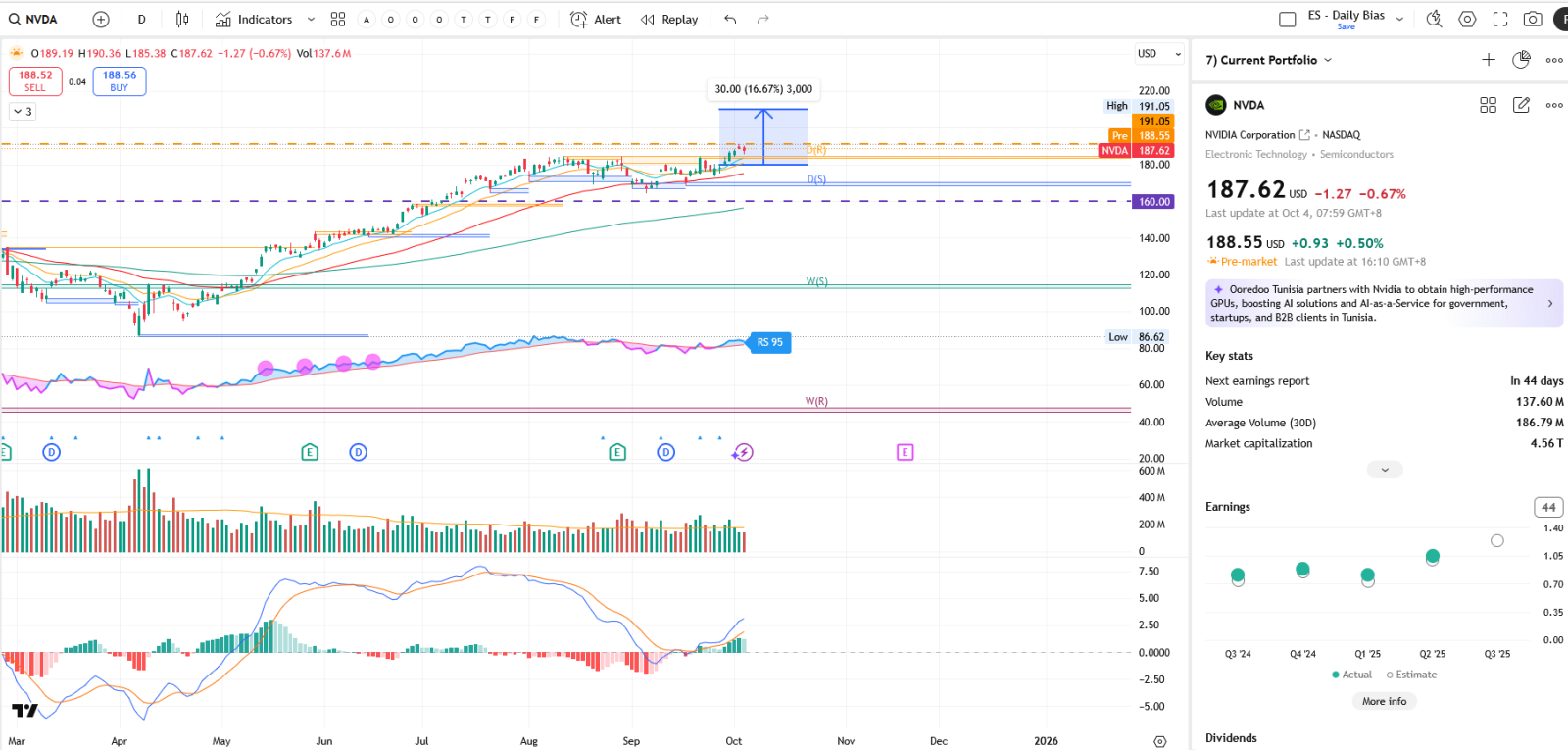Click the compare or add symbol plus icon

(x=101, y=20)
